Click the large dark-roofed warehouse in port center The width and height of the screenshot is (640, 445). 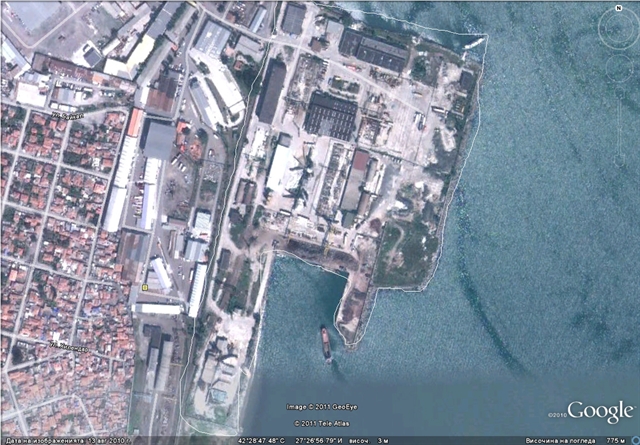click(331, 116)
